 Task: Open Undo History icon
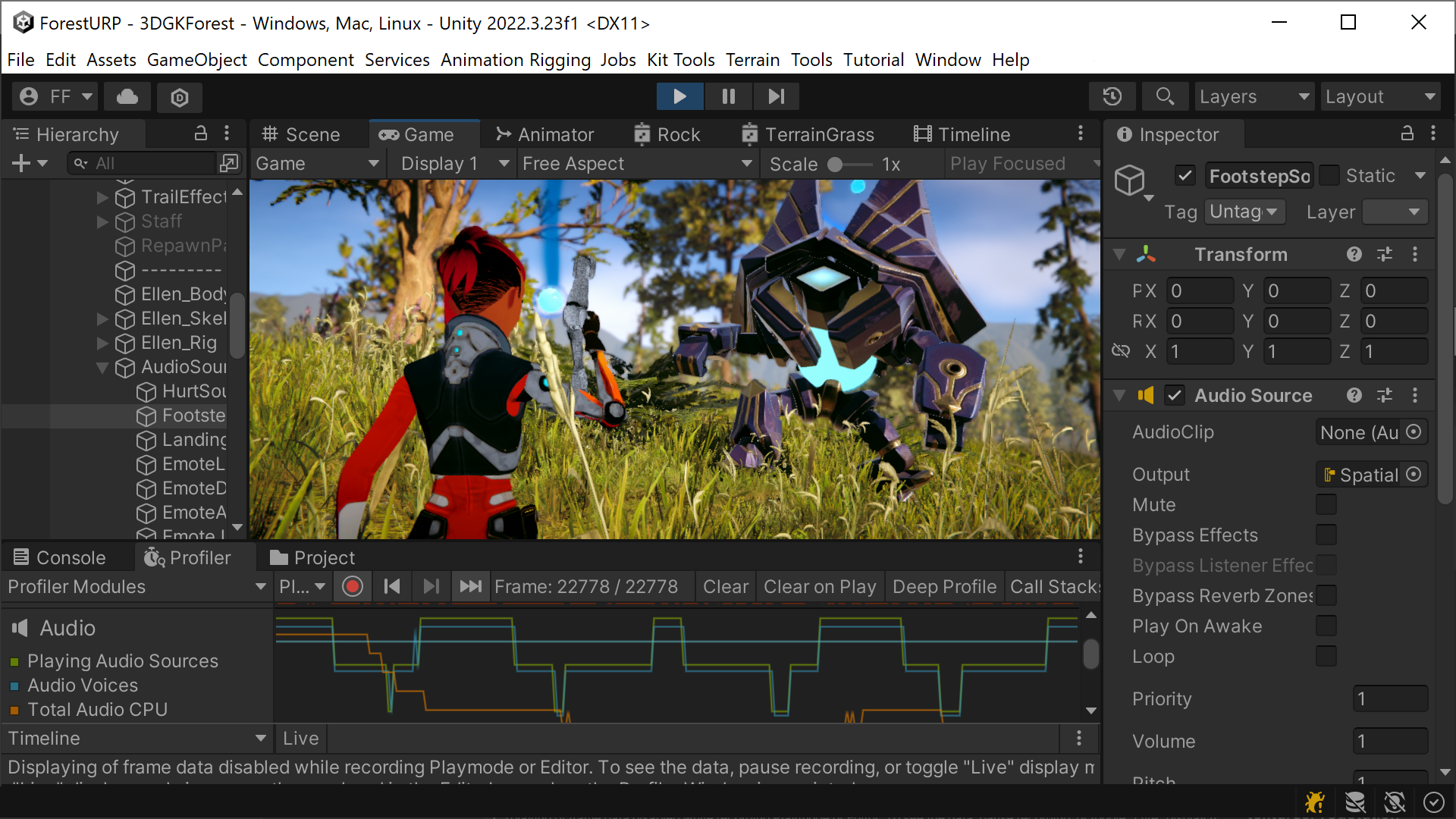(x=1112, y=96)
